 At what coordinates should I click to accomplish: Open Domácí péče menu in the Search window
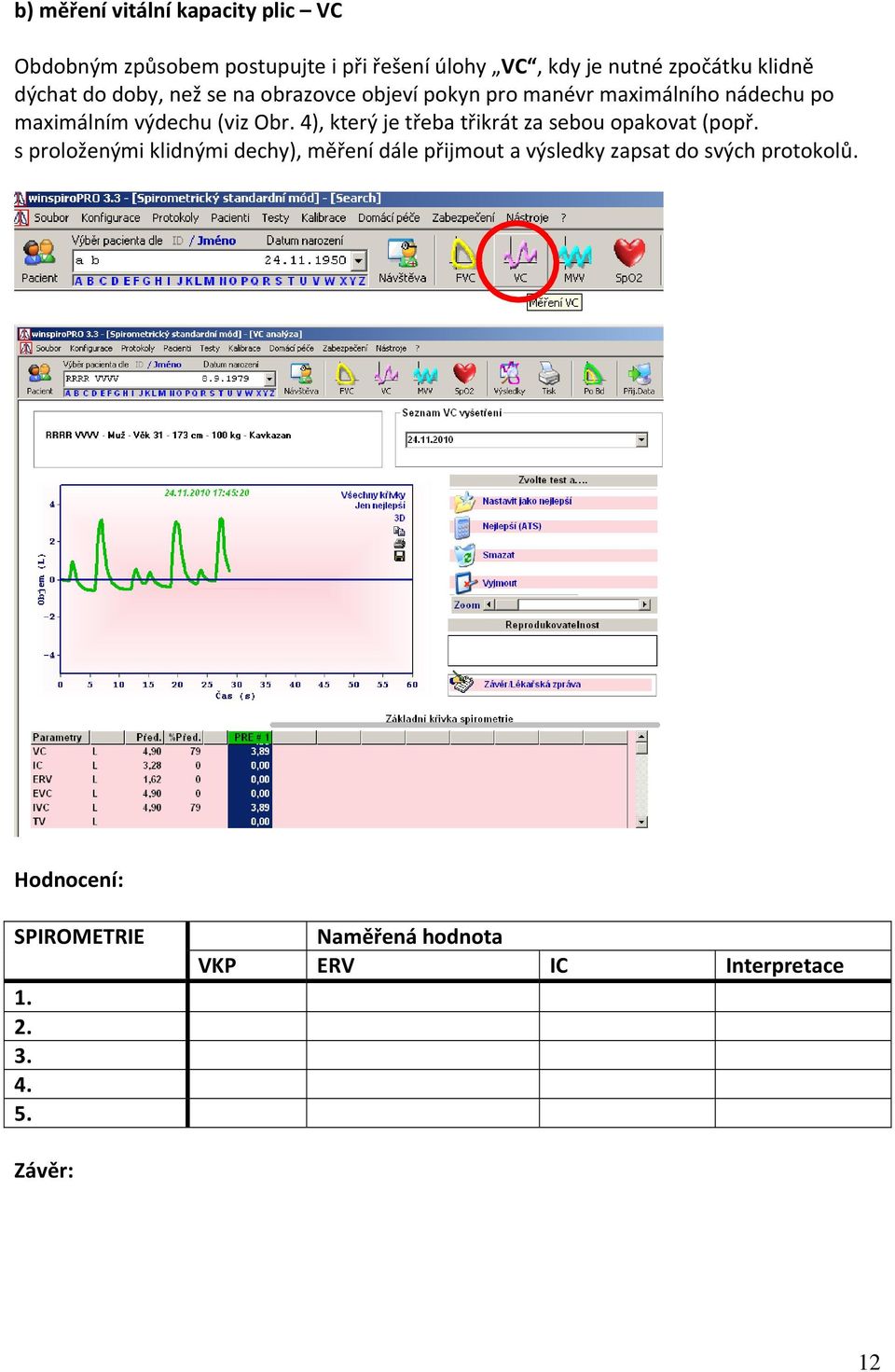(x=389, y=218)
